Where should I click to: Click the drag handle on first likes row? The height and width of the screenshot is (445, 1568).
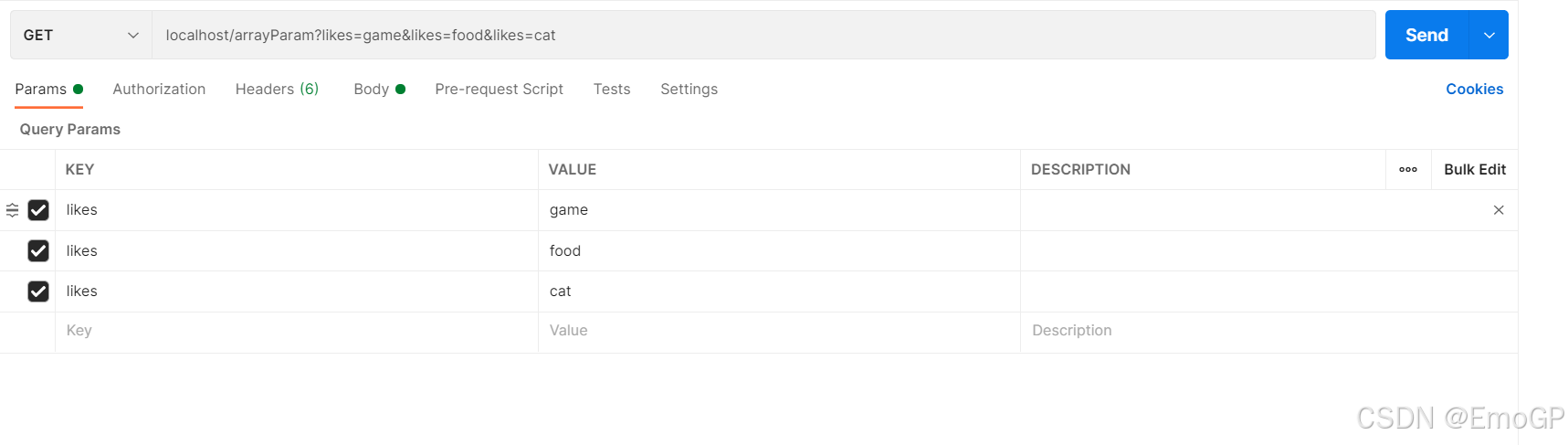[x=13, y=210]
